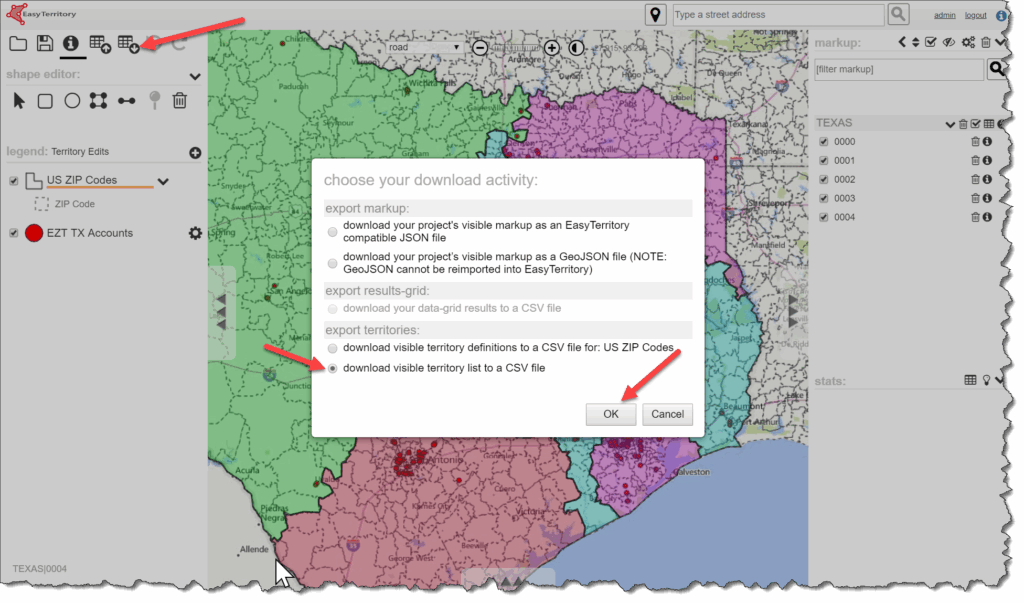Viewport: 1024px width, 603px height.
Task: Click Cancel in the download dialog
Action: click(667, 414)
